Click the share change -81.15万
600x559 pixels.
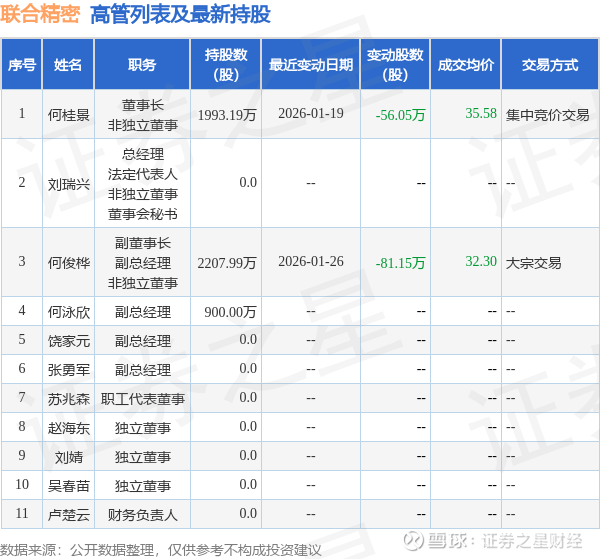(400, 263)
